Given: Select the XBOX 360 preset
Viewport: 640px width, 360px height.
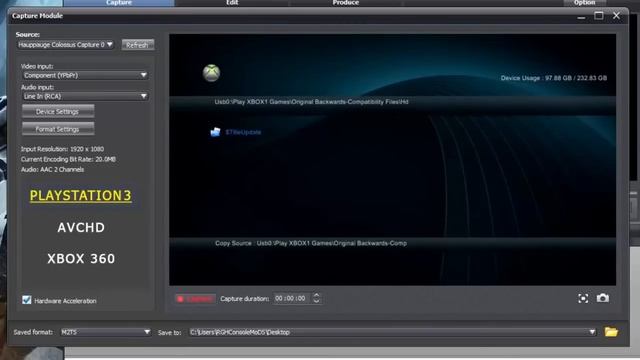Looking at the screenshot, I should 81,258.
